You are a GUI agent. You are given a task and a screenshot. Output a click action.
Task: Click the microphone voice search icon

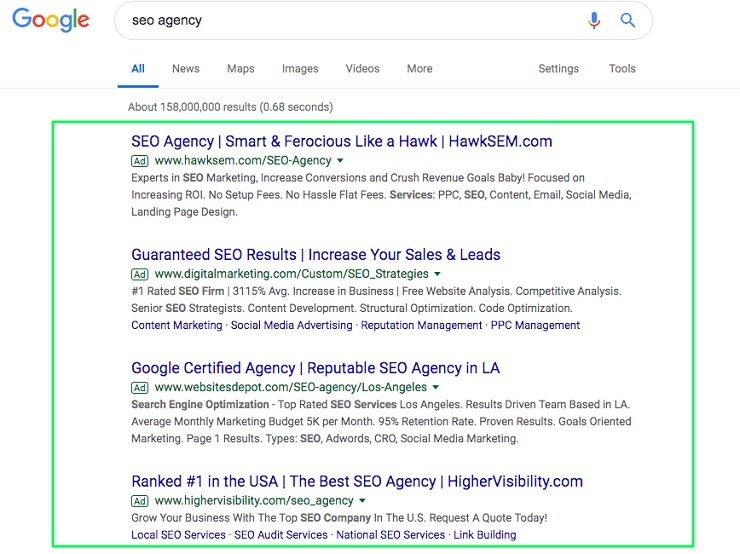[x=594, y=20]
